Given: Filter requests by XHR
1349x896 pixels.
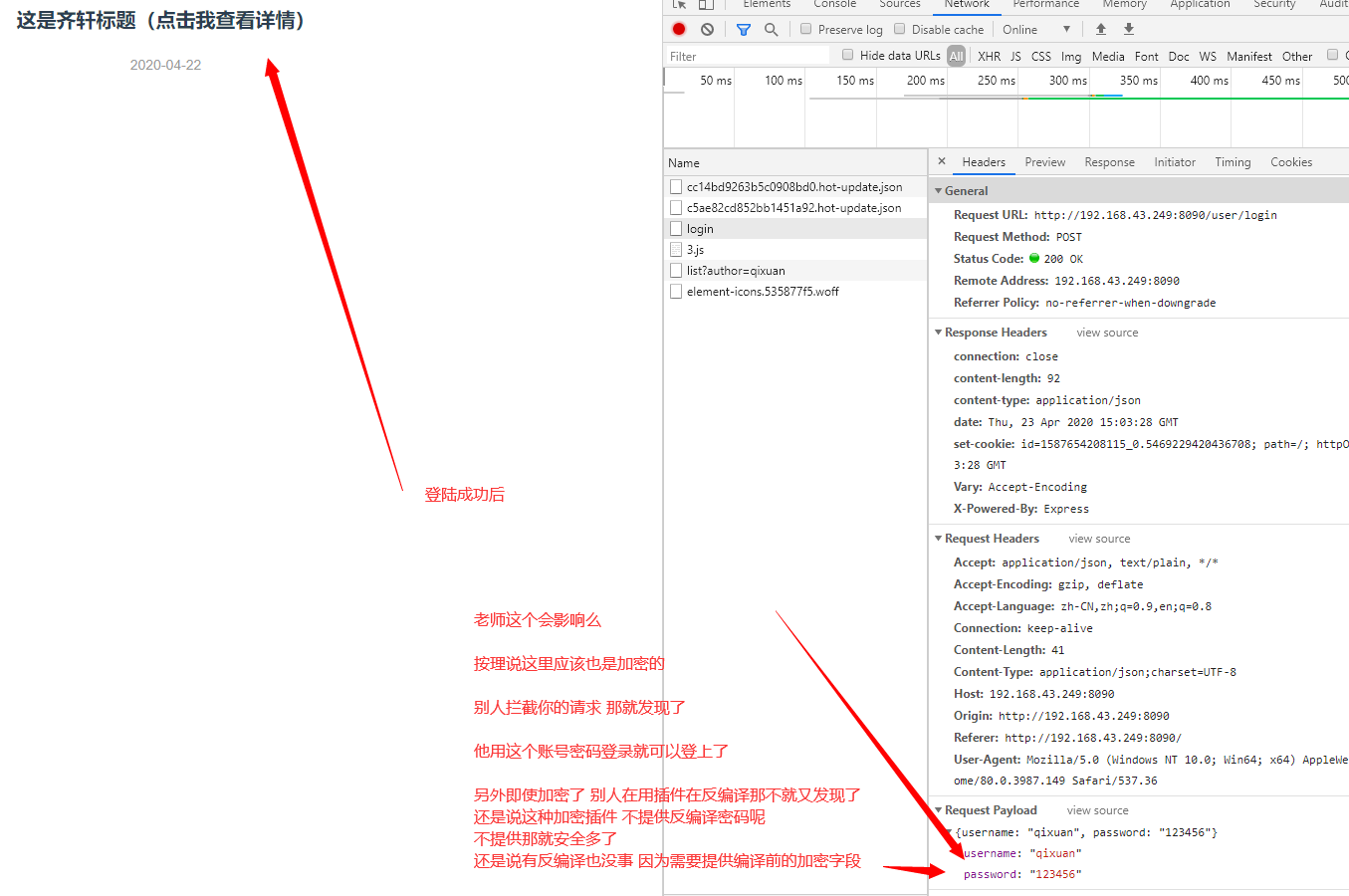Looking at the screenshot, I should [x=989, y=57].
